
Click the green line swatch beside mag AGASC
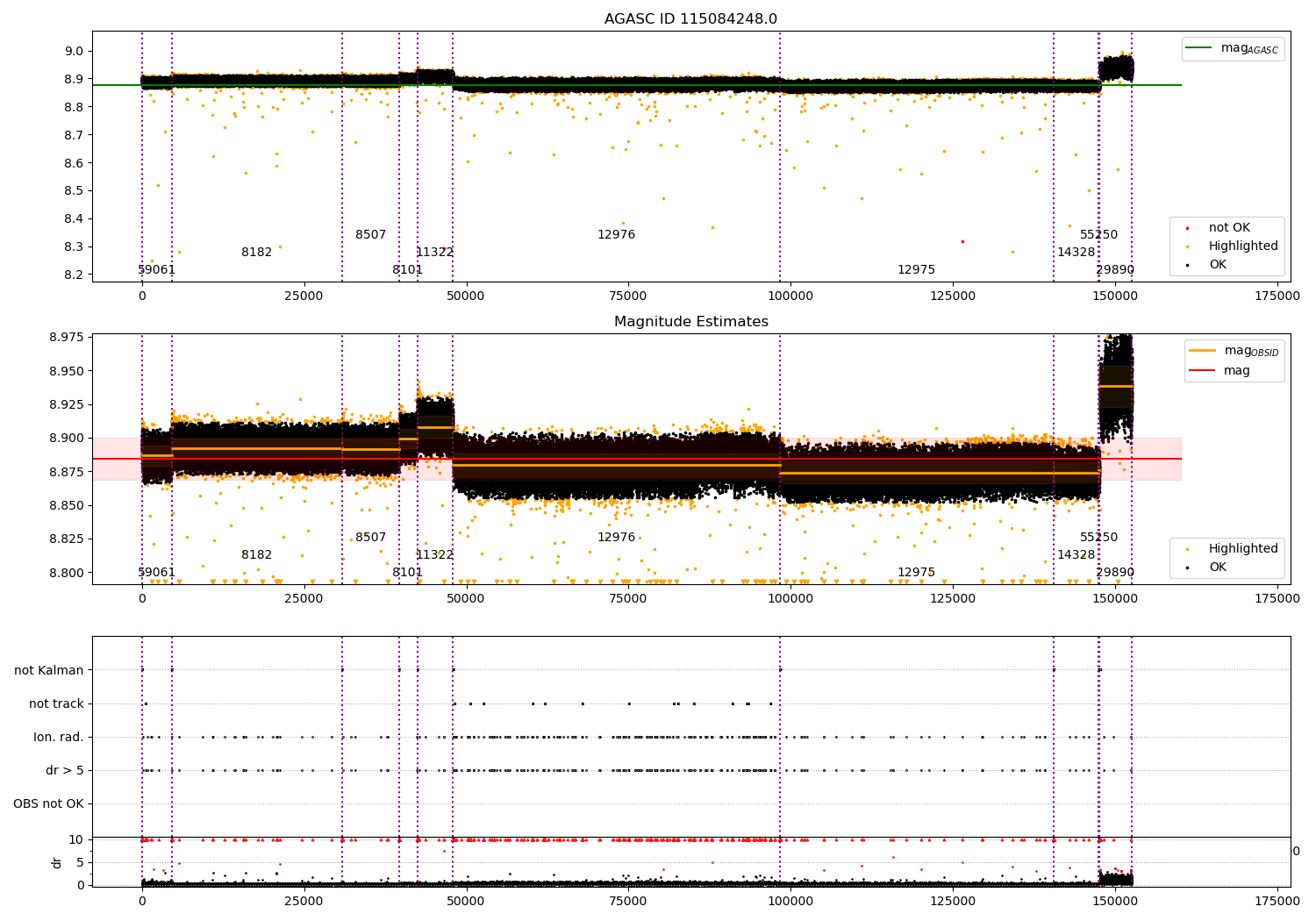click(1198, 48)
